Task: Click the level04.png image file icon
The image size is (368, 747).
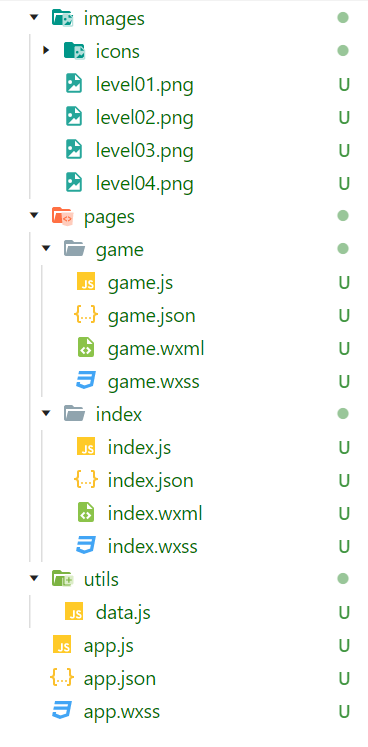Action: coord(74,183)
